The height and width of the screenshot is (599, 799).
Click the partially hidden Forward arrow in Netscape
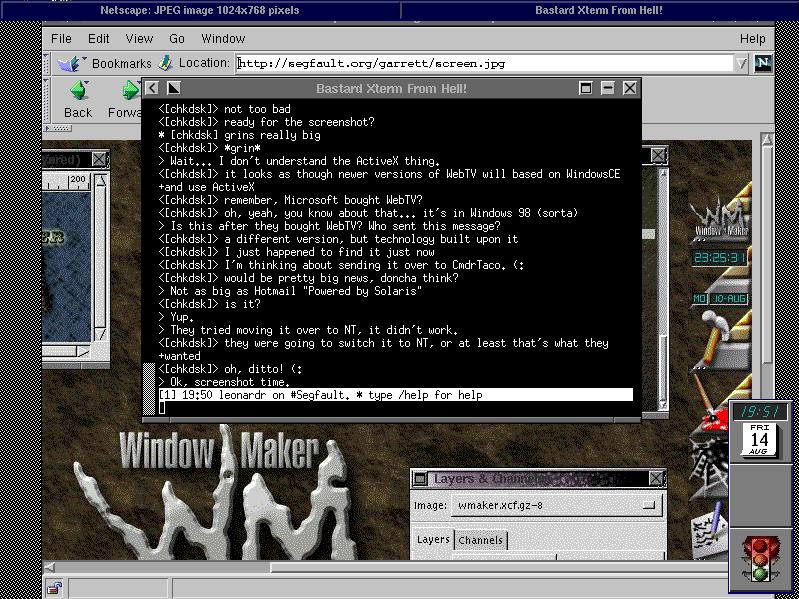131,90
